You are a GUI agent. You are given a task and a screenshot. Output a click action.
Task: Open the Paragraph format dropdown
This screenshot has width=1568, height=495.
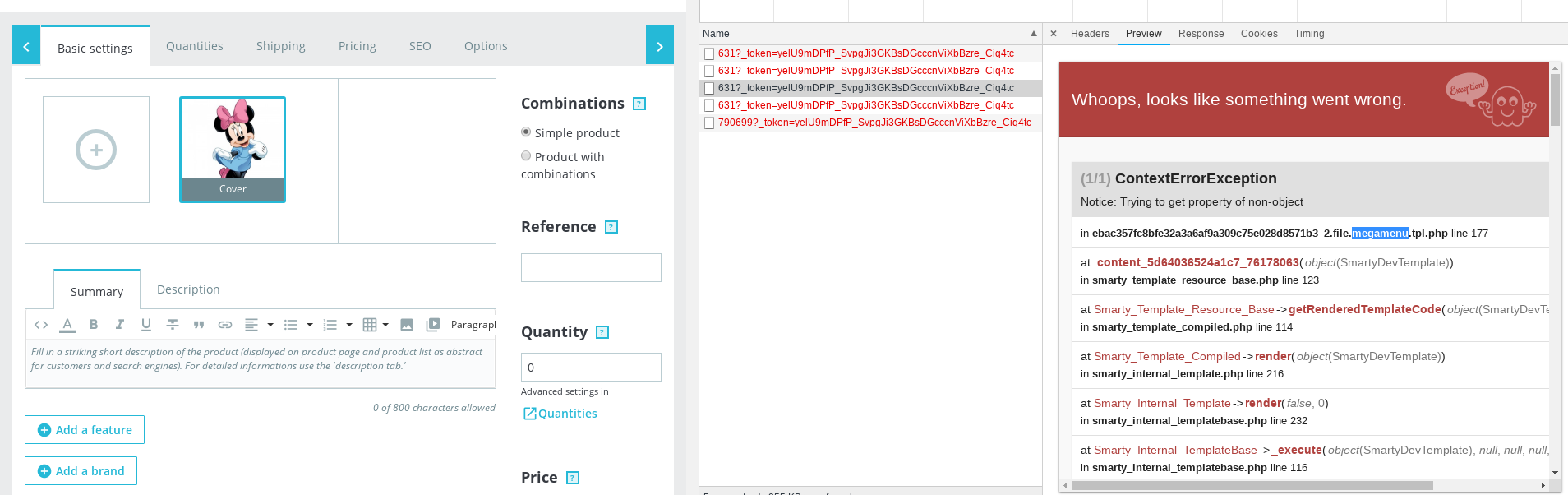click(473, 325)
